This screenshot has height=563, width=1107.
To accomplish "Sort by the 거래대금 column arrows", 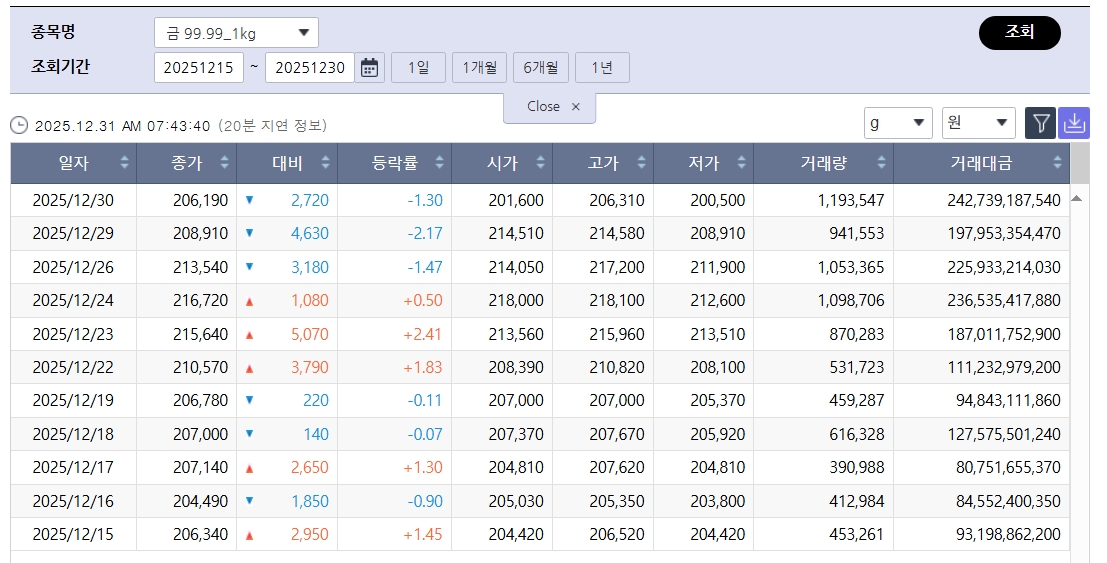I will click(x=1057, y=162).
